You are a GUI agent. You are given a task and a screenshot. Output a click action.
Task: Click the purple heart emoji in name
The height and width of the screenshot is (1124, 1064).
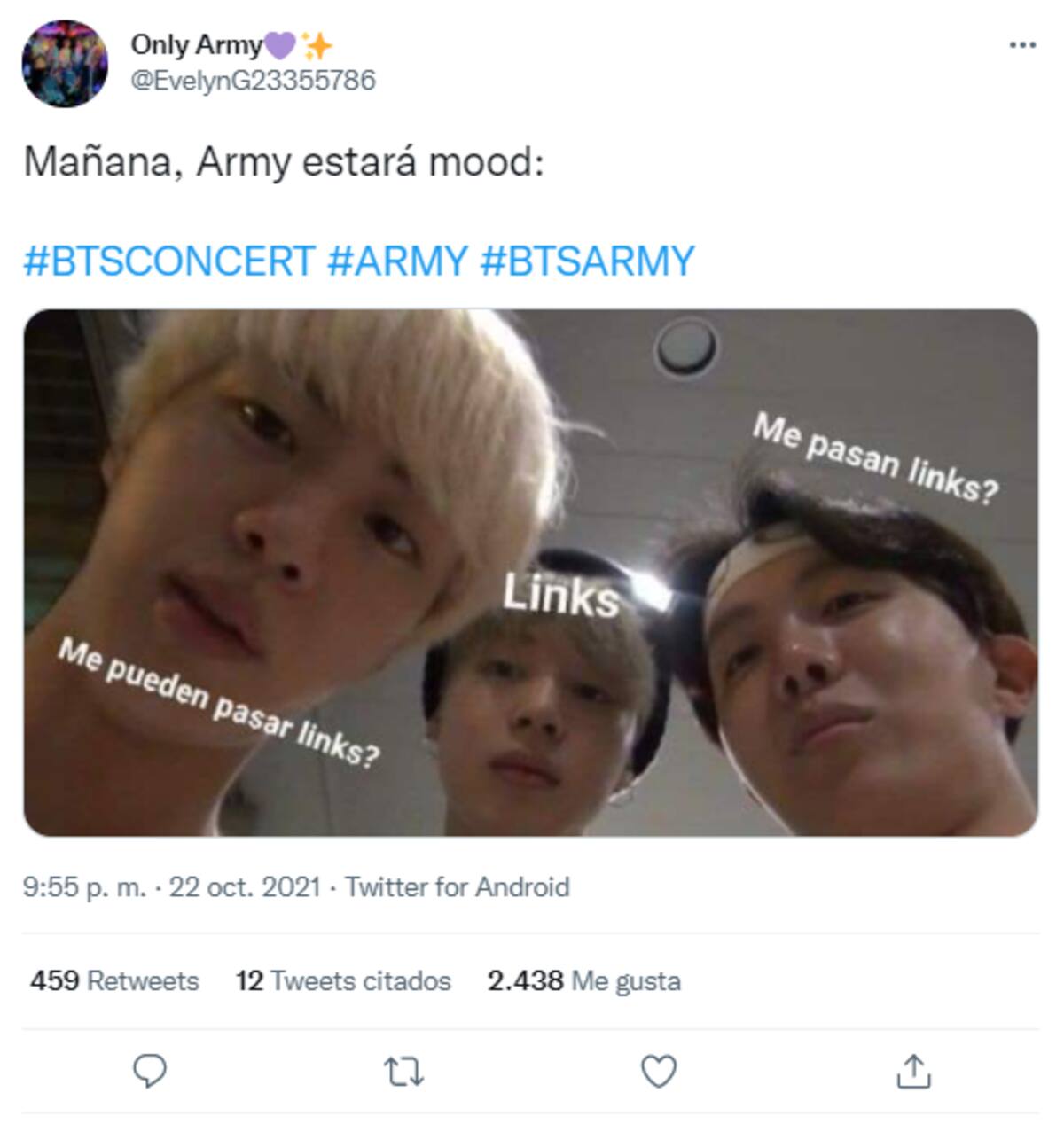[279, 44]
